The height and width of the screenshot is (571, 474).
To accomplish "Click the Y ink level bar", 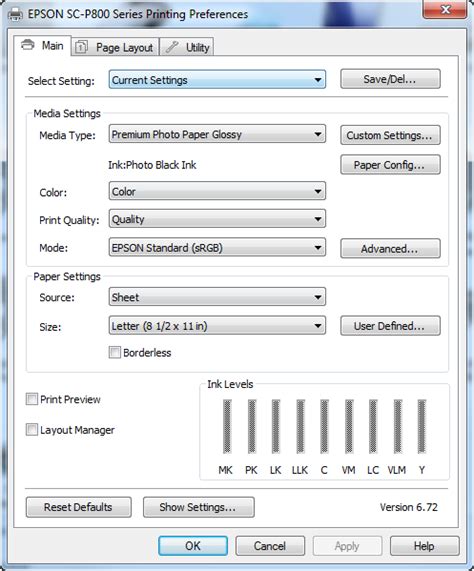I will (422, 426).
